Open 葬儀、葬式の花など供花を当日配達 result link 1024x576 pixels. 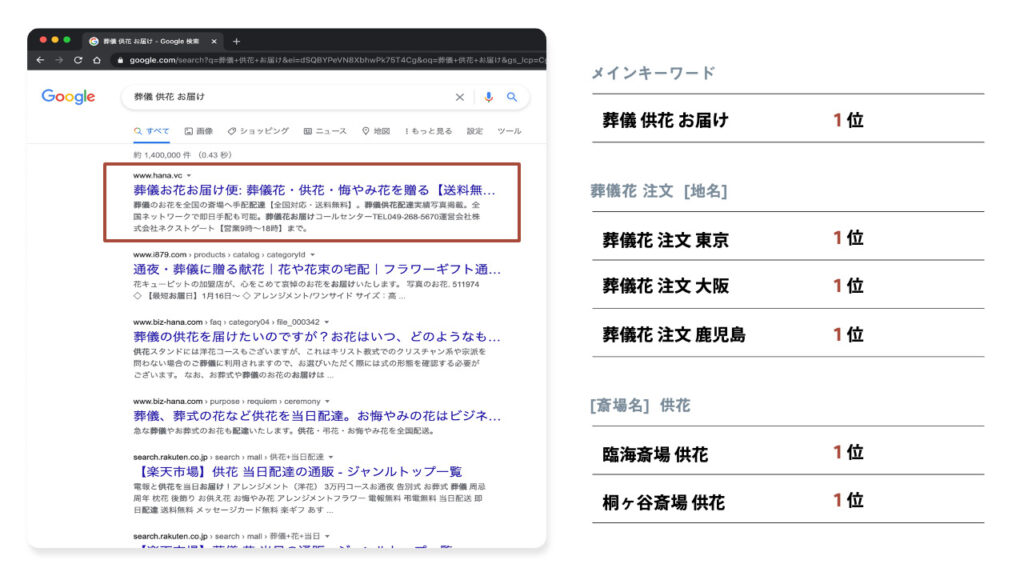[x=317, y=416]
